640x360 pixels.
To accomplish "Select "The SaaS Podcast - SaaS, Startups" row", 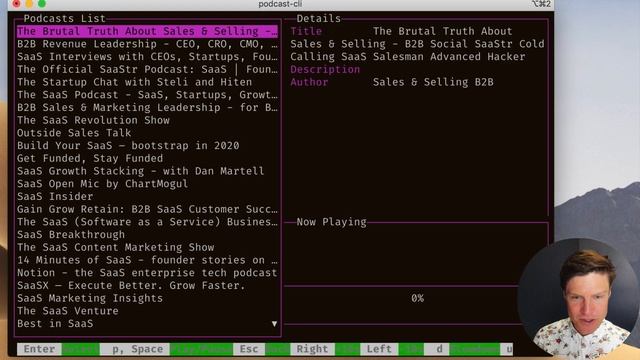I will [x=147, y=95].
